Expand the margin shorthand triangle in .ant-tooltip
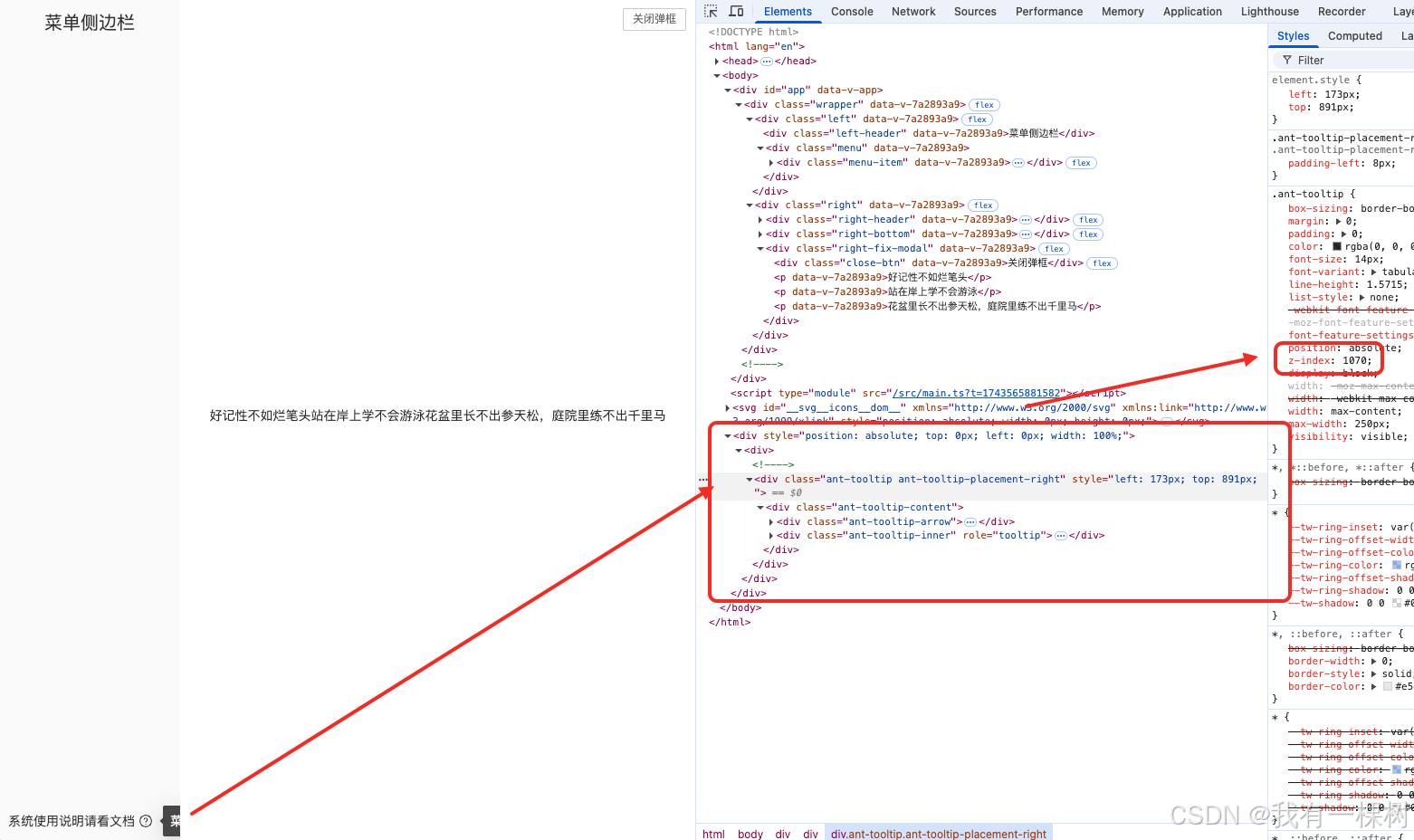The height and width of the screenshot is (840, 1414). click(x=1338, y=222)
